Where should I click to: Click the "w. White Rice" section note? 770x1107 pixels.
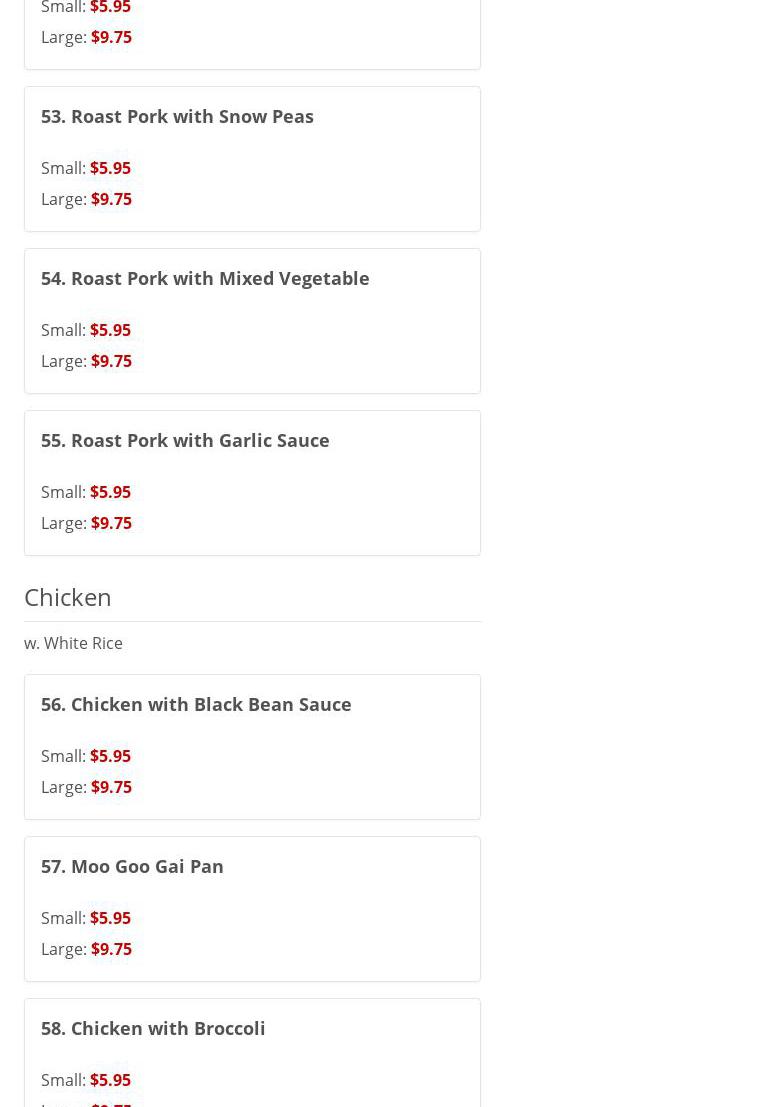[73, 643]
